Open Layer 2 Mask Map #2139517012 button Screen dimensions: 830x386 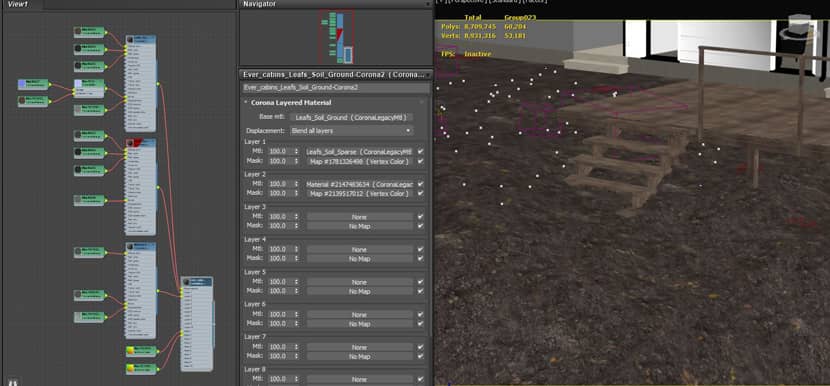359,194
